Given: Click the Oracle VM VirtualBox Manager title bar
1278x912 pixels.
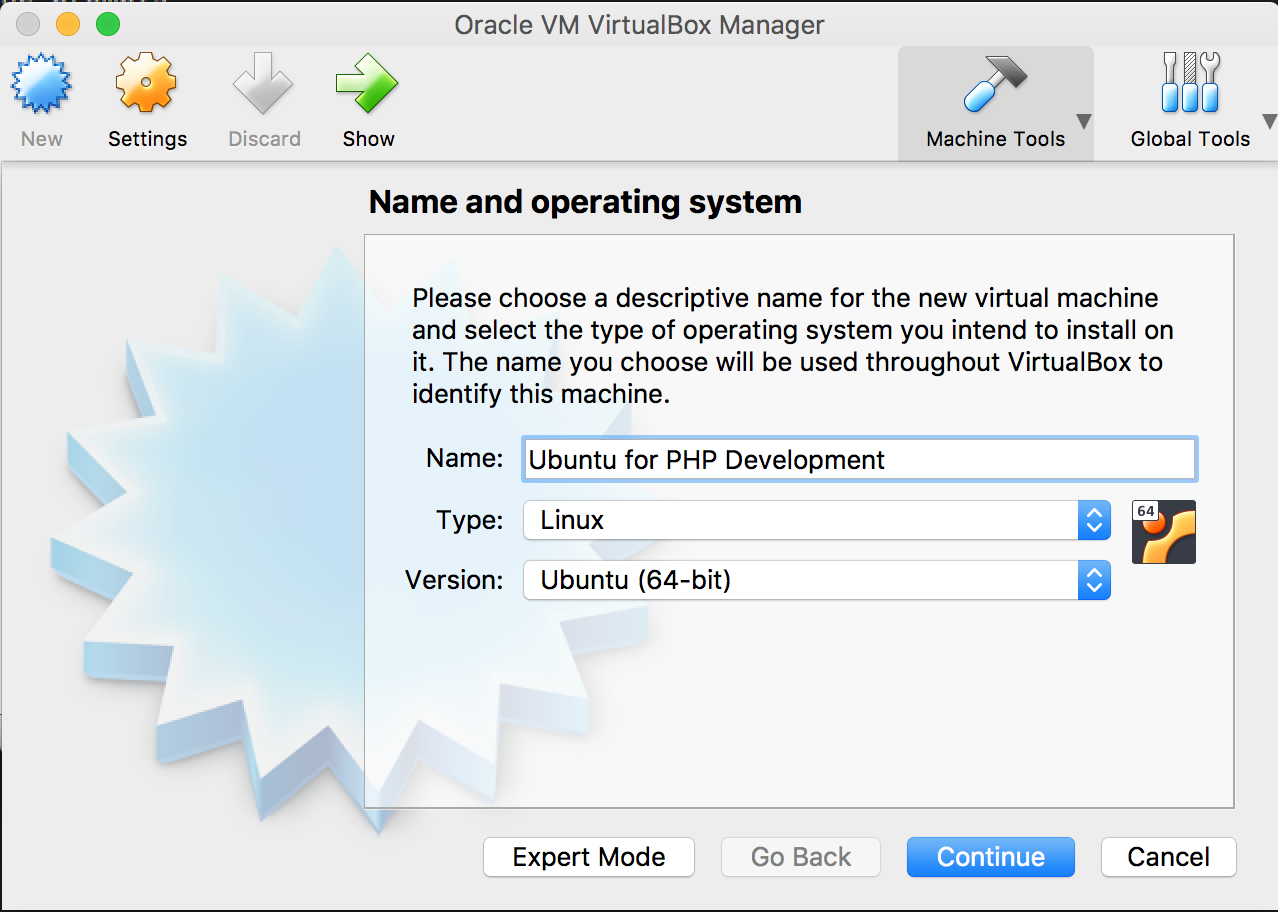Looking at the screenshot, I should [x=639, y=24].
